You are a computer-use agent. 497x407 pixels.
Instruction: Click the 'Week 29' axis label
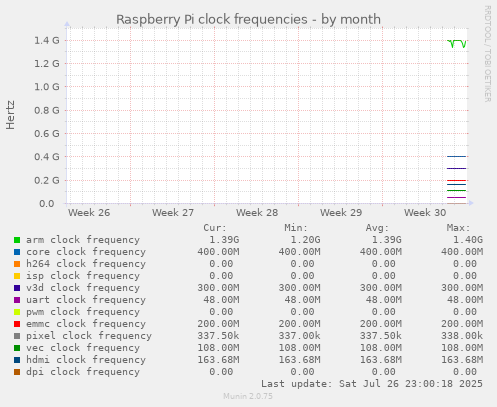pos(341,213)
